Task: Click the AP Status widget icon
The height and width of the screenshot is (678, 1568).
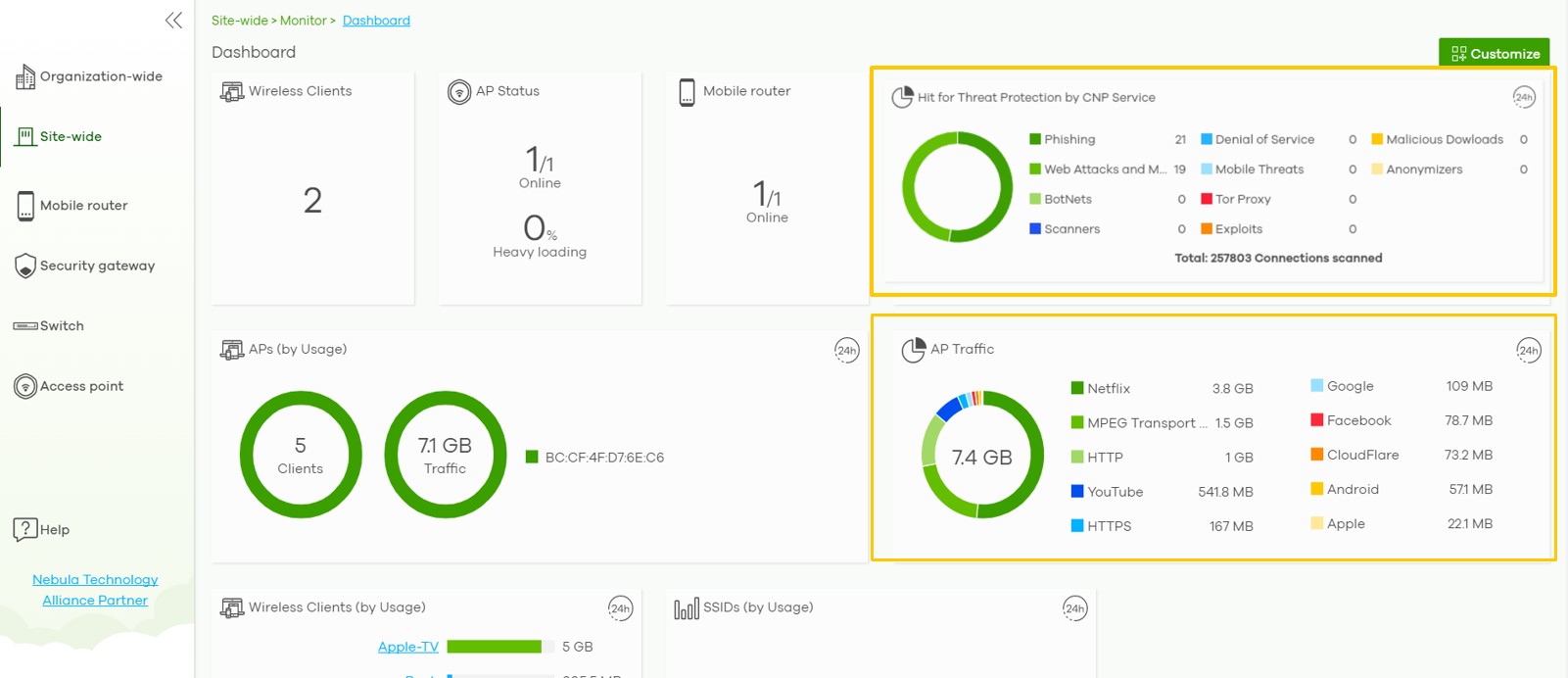Action: point(458,92)
